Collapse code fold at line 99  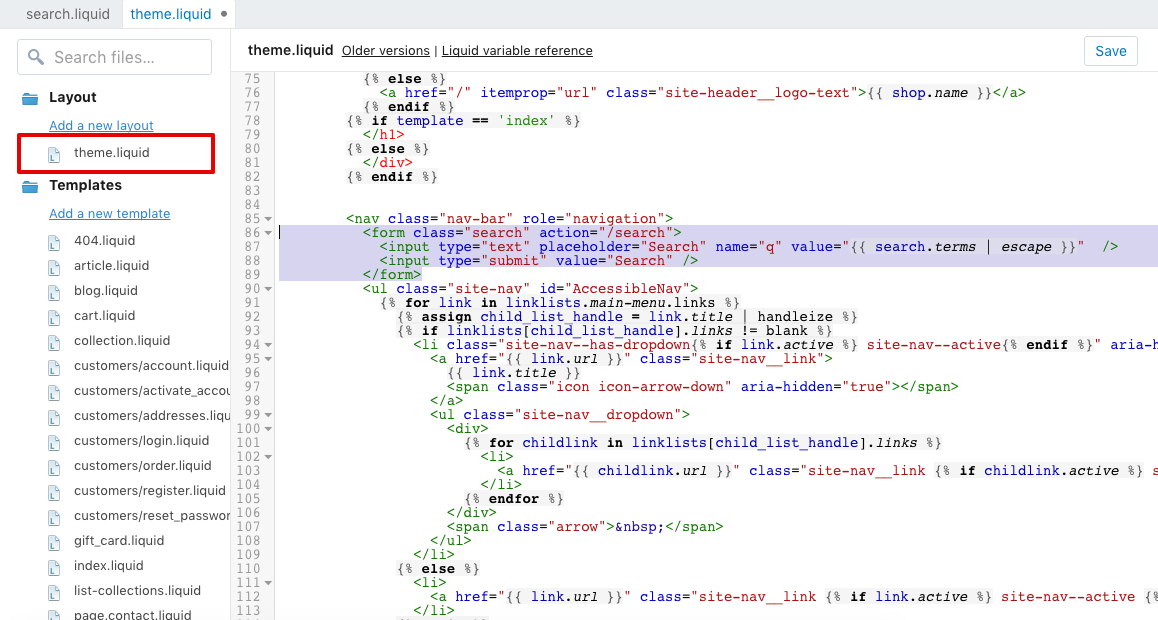pyautogui.click(x=268, y=416)
